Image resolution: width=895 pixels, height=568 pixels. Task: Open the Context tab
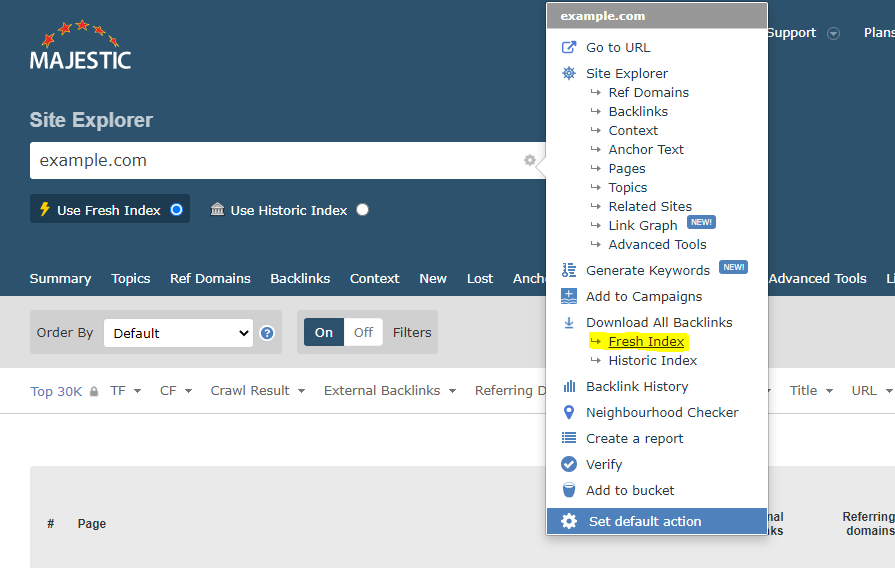tap(374, 279)
